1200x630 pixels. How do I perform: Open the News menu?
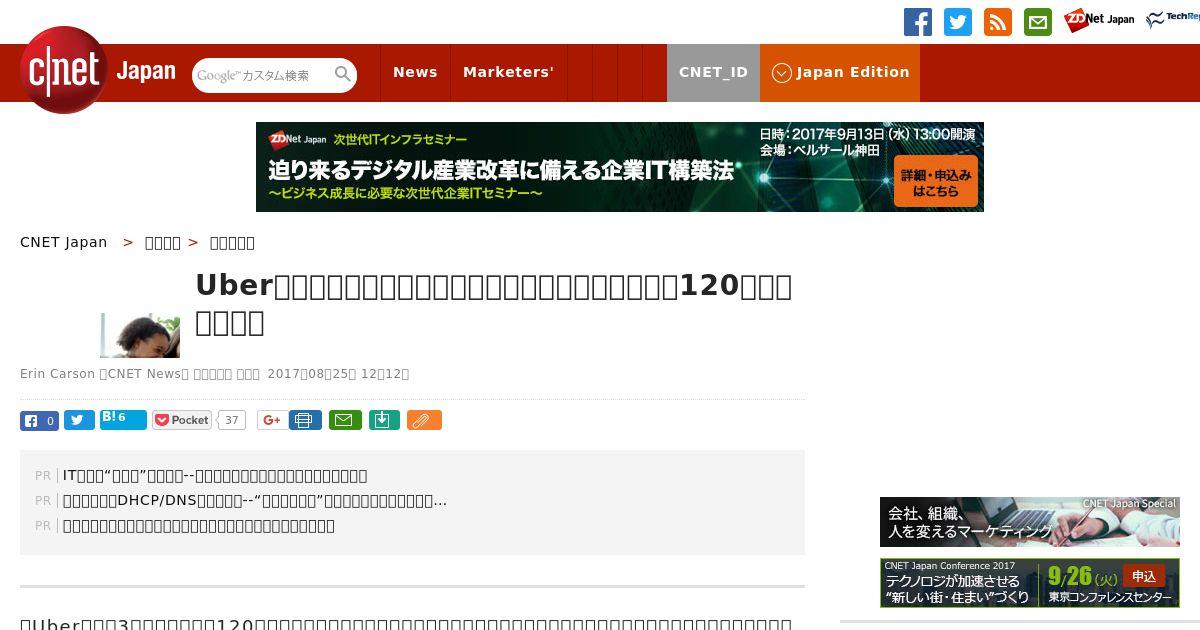[415, 72]
